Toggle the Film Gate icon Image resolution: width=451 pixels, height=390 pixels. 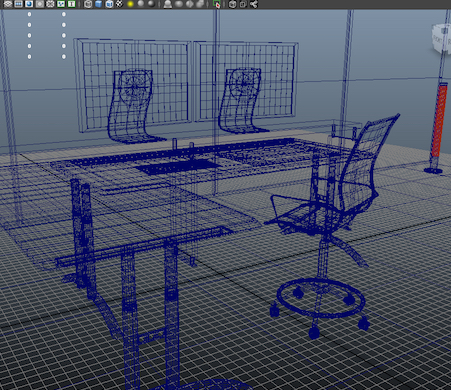point(18,4)
